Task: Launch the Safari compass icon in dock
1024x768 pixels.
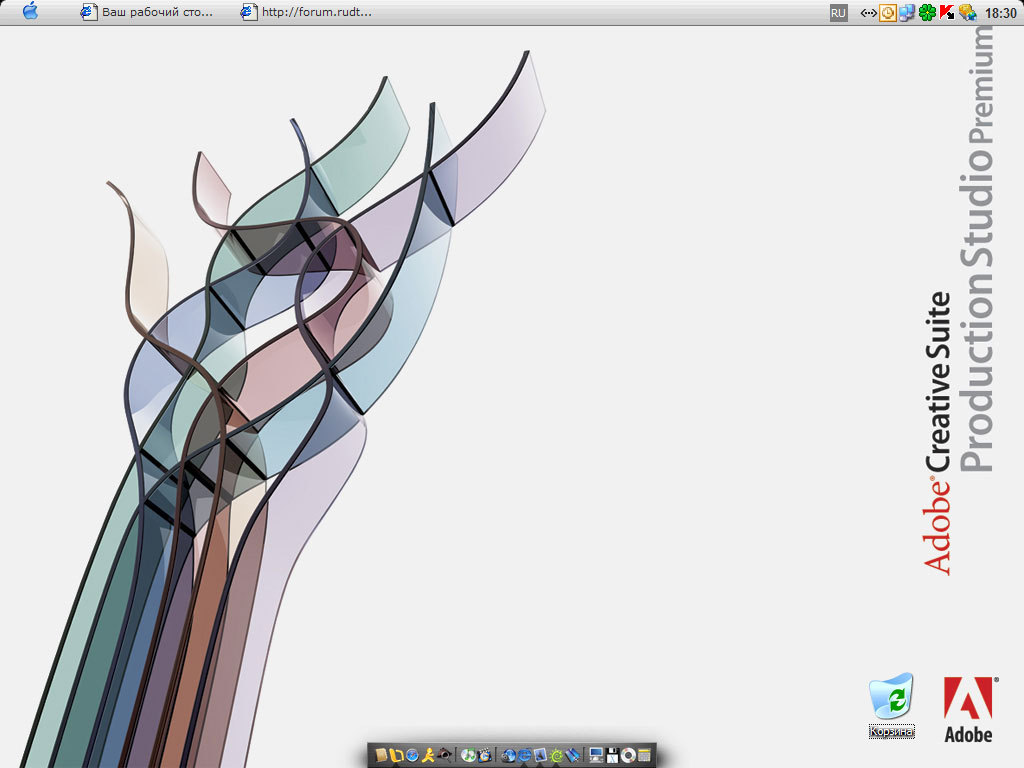Action: coord(412,756)
